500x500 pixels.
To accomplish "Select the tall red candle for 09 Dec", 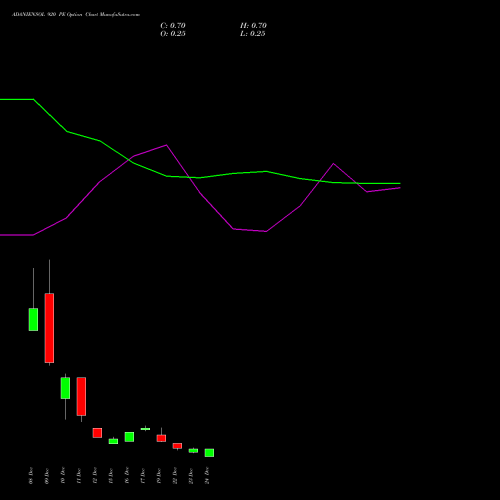I will pos(49,328).
